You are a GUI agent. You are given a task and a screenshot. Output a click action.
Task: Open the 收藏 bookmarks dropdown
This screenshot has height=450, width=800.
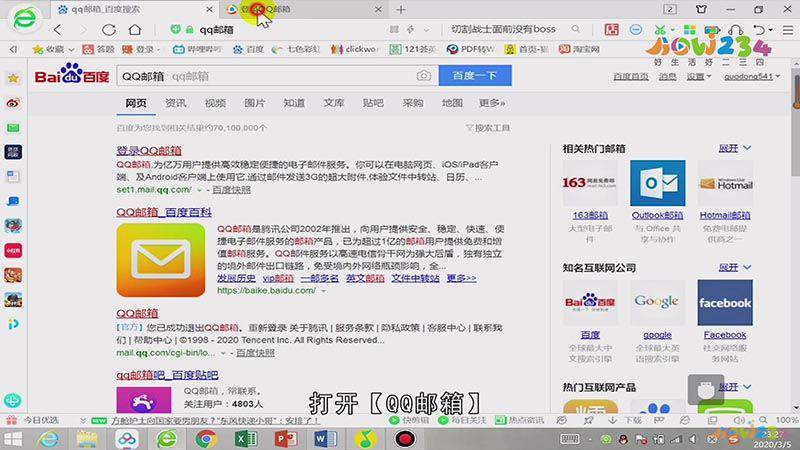[53, 49]
